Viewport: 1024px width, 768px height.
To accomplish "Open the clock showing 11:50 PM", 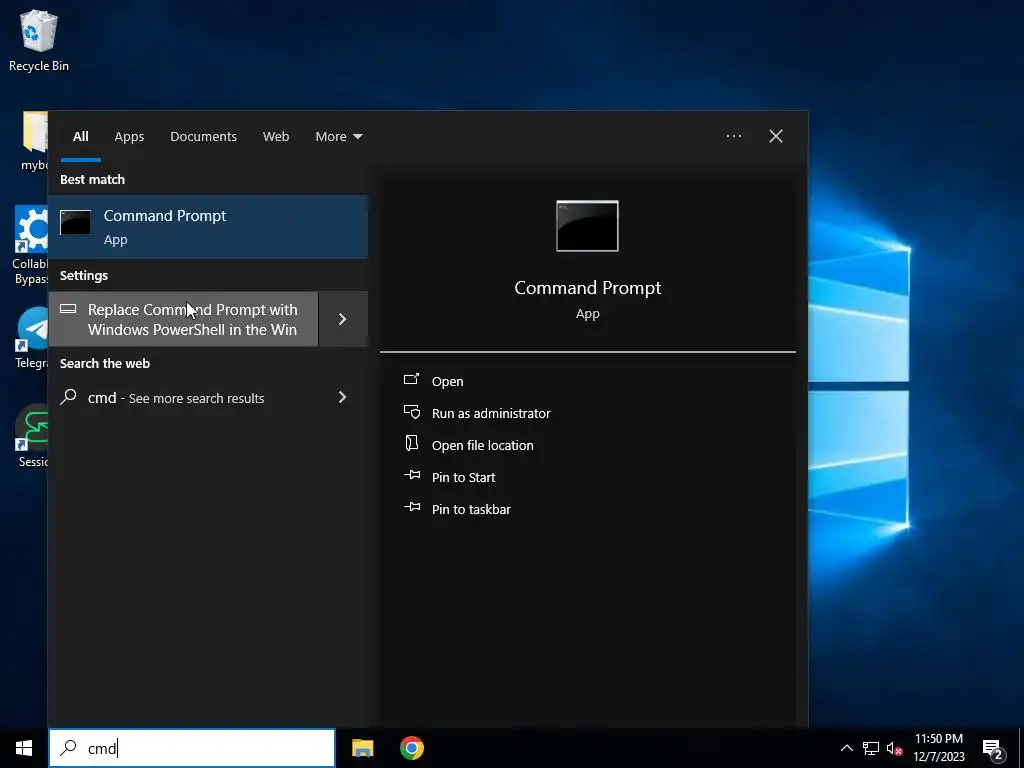I will [x=938, y=748].
